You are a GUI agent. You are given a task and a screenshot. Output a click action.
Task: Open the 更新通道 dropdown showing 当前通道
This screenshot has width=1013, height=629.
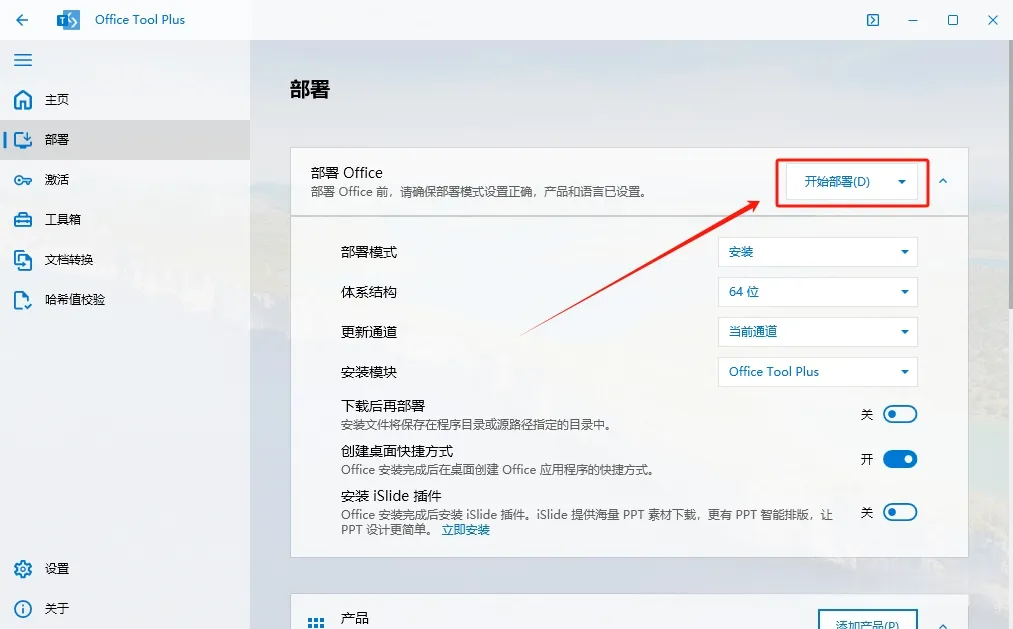[x=817, y=332]
